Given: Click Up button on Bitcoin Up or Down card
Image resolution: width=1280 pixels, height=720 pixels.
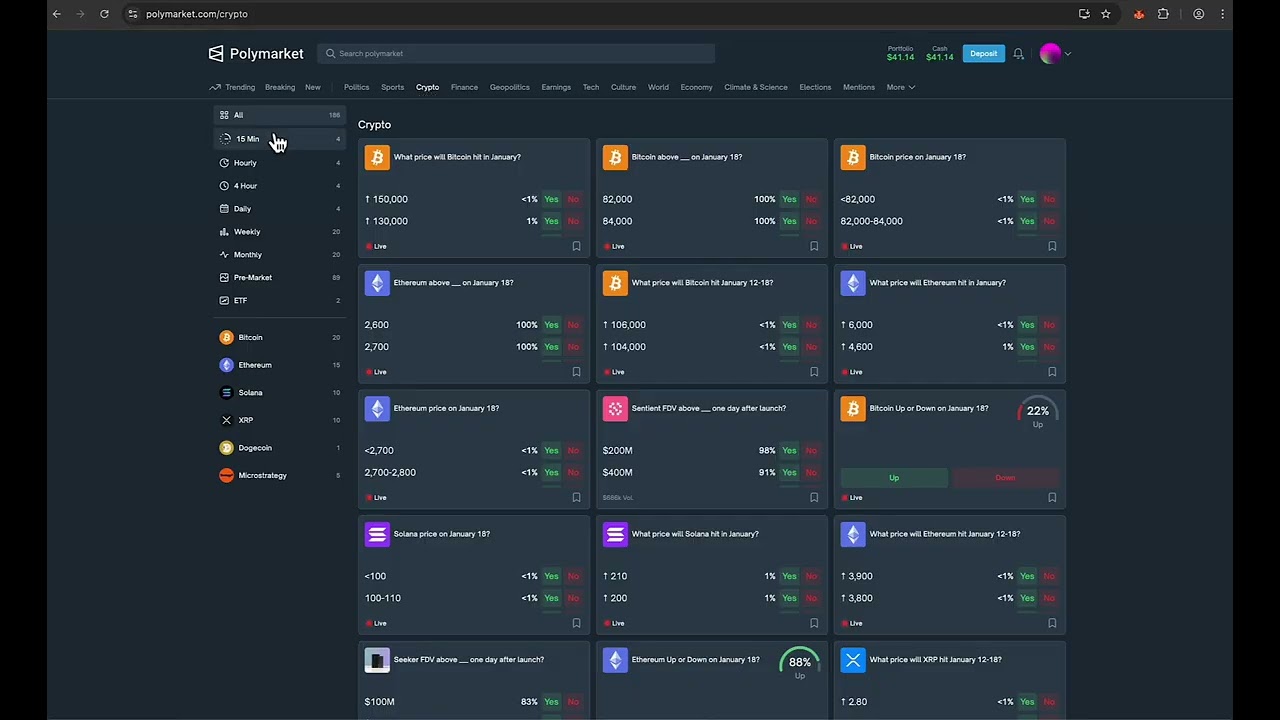Looking at the screenshot, I should (x=894, y=478).
